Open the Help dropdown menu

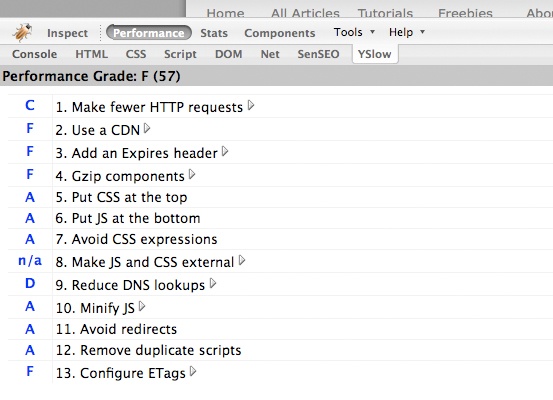(x=407, y=32)
